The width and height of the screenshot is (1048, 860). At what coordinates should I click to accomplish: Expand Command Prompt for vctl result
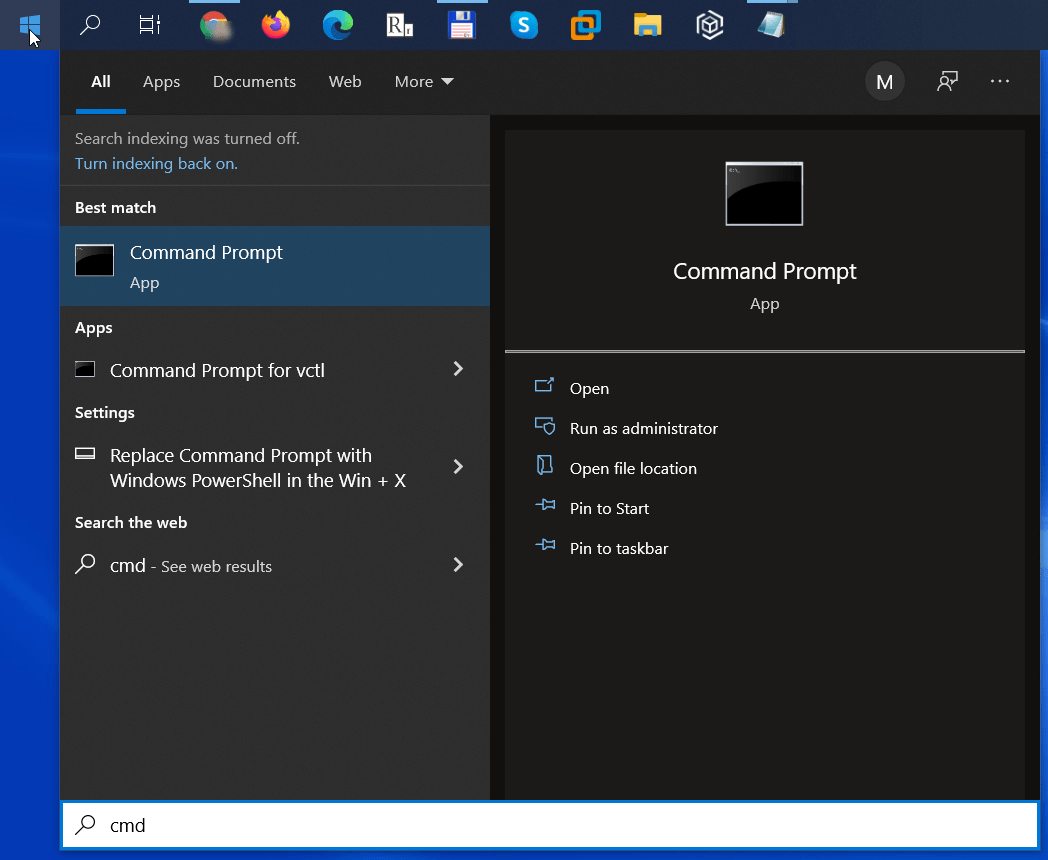click(x=458, y=370)
